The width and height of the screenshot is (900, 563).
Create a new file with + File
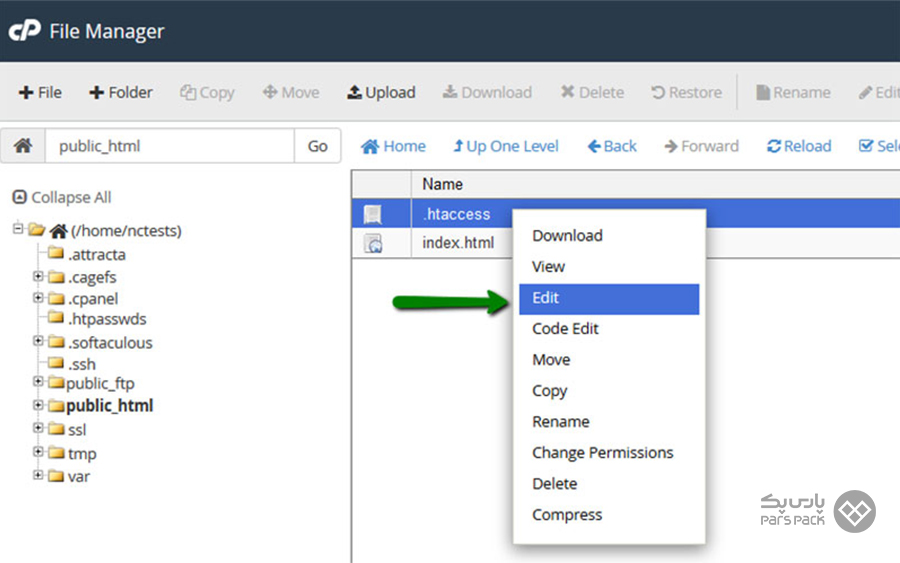pyautogui.click(x=40, y=92)
